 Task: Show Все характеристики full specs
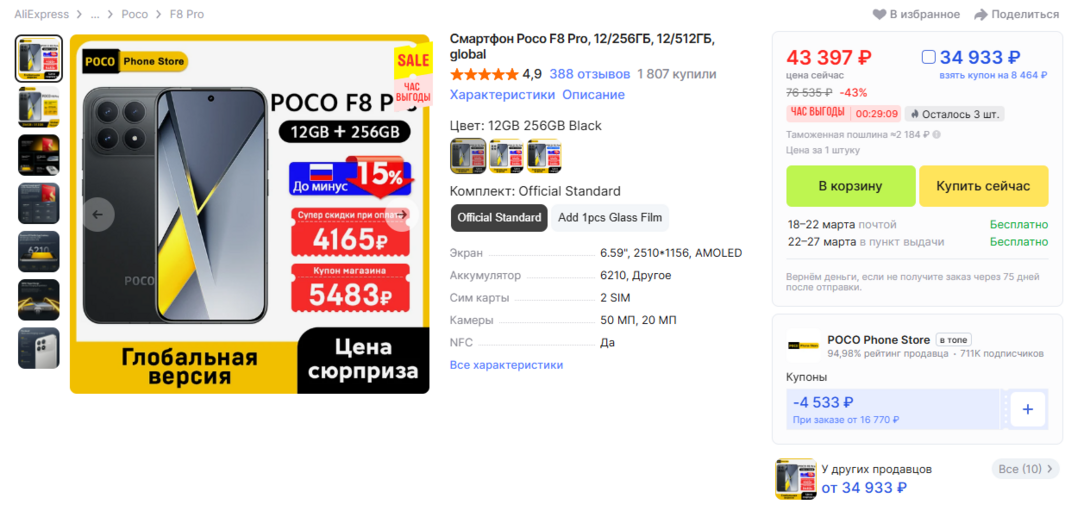tap(506, 364)
